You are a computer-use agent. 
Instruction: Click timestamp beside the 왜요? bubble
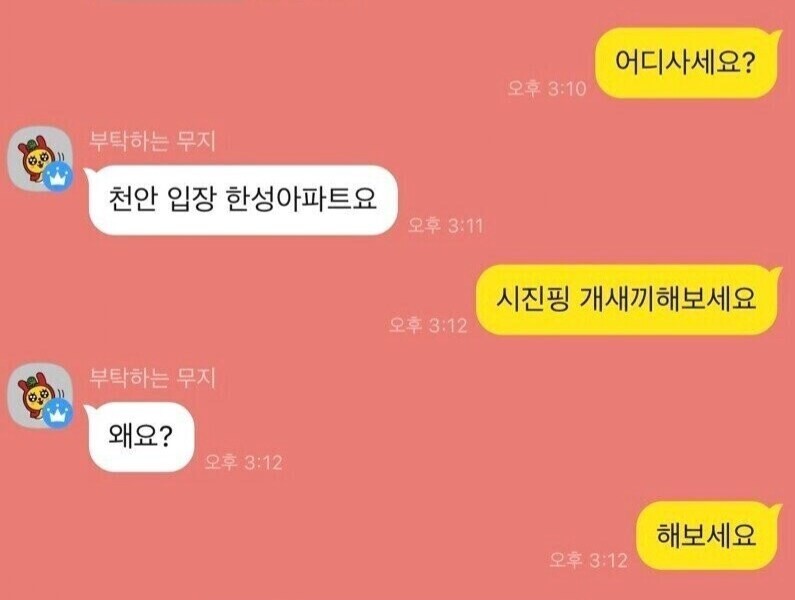(243, 462)
